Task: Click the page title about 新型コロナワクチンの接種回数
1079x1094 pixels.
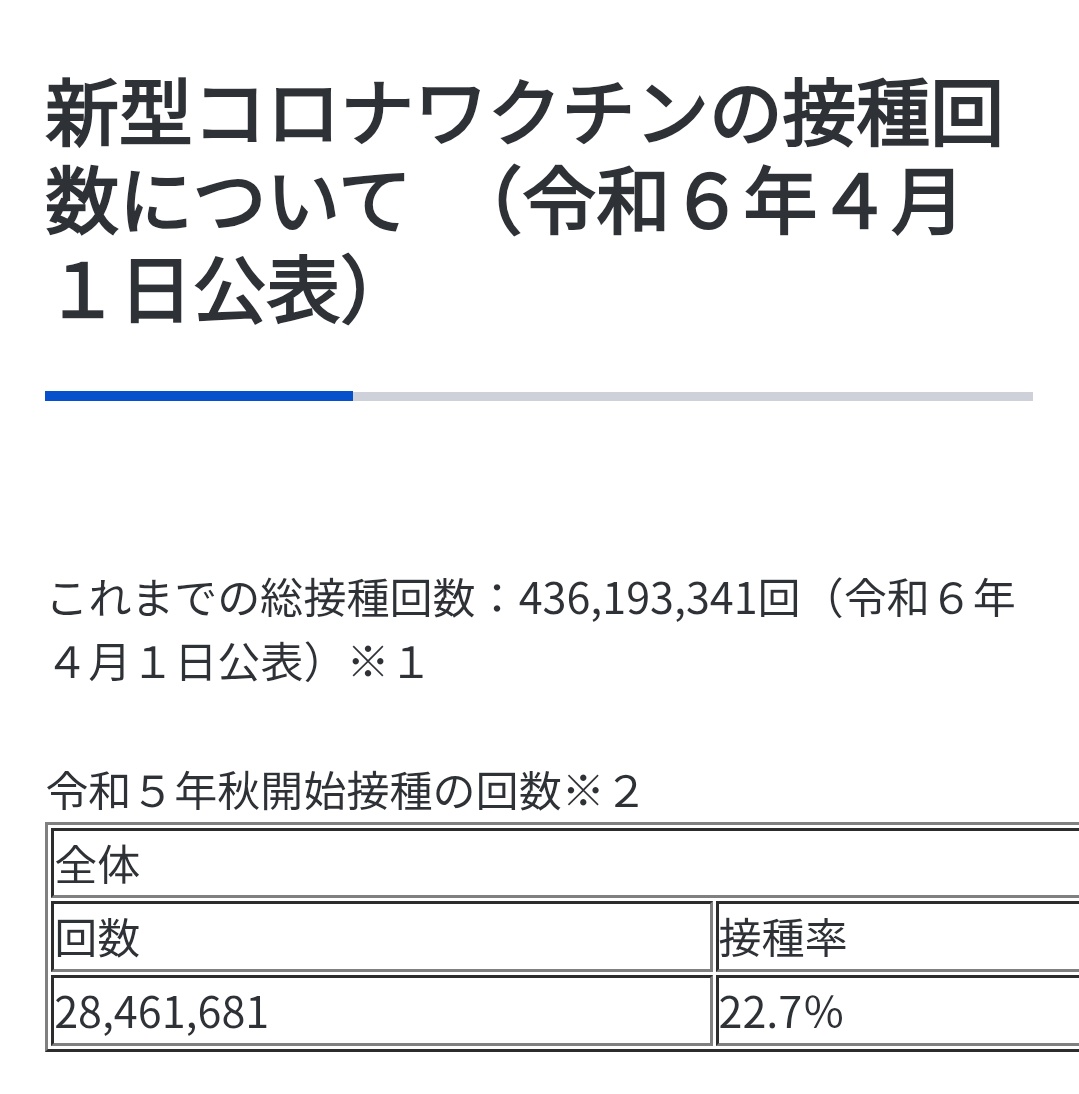Action: [525, 202]
